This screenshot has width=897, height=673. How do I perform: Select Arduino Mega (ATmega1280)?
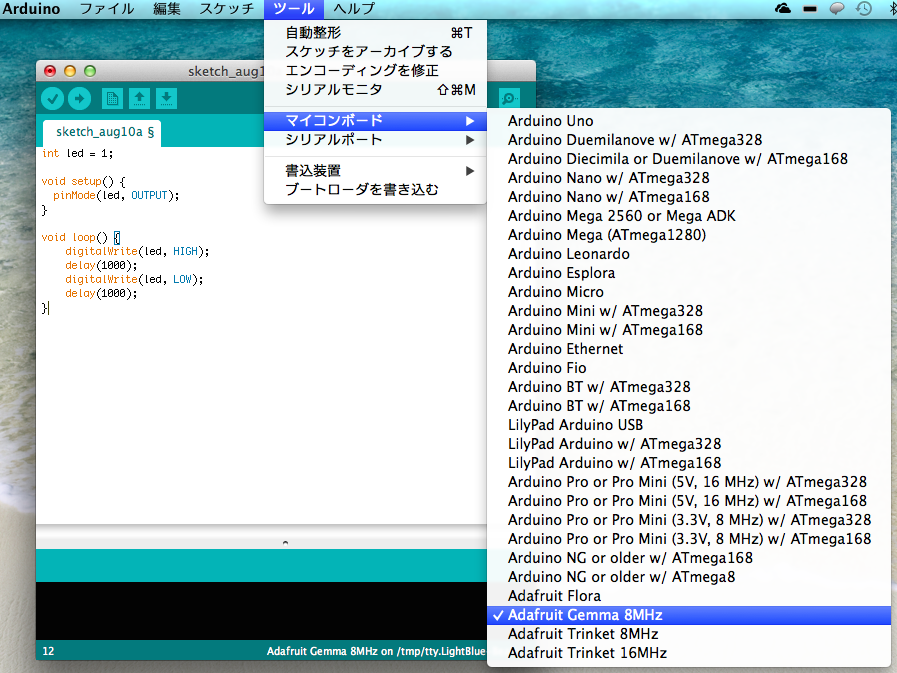point(689,235)
